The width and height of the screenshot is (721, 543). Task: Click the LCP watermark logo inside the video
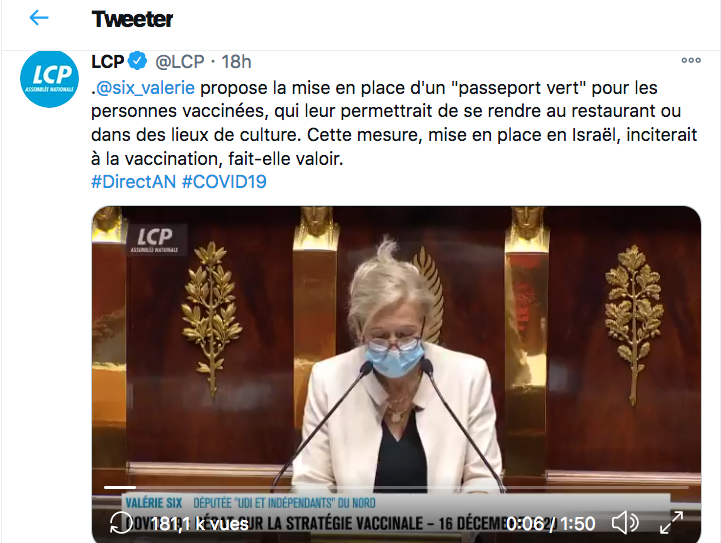(154, 240)
